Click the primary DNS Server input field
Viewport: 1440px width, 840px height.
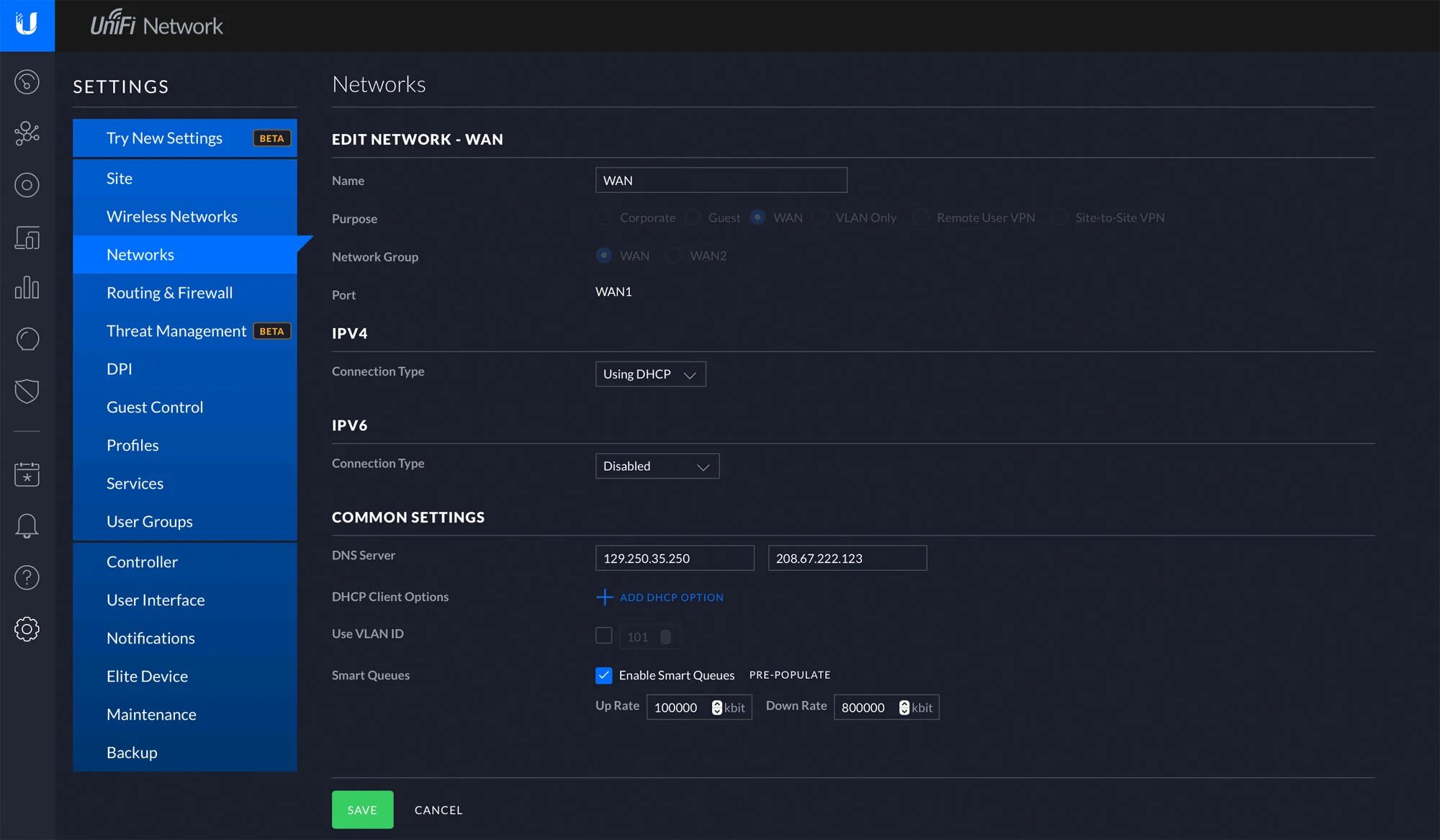674,559
